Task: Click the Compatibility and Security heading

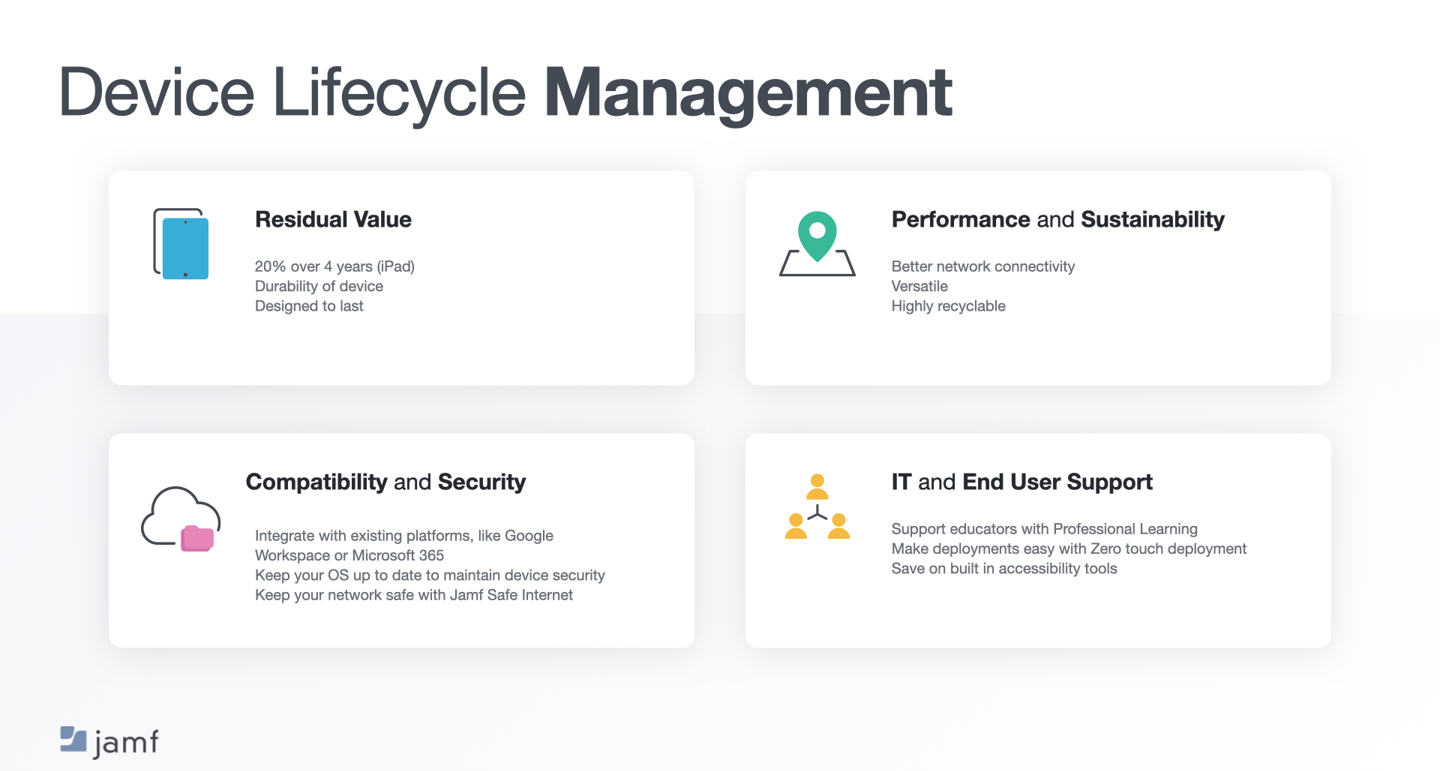Action: click(385, 482)
